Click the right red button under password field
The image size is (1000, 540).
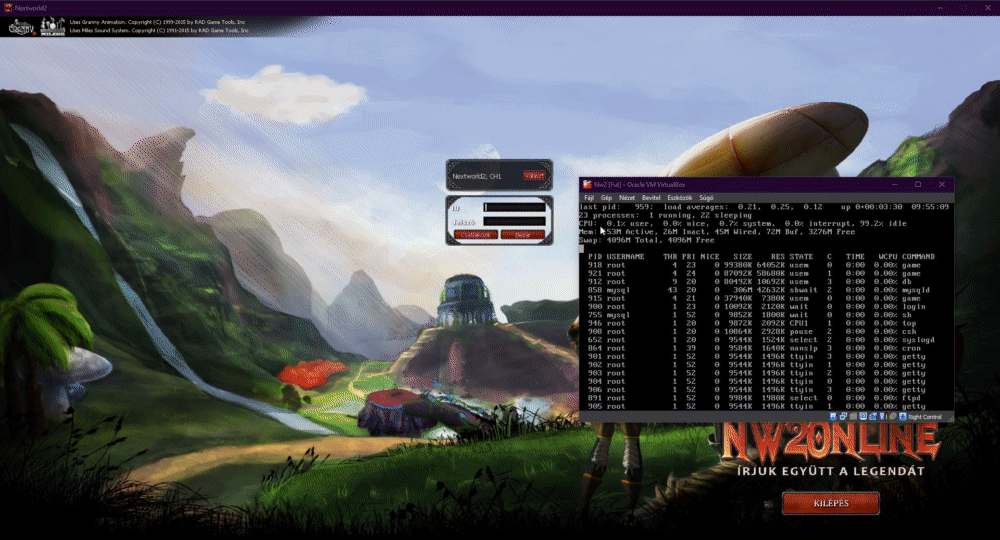click(522, 235)
